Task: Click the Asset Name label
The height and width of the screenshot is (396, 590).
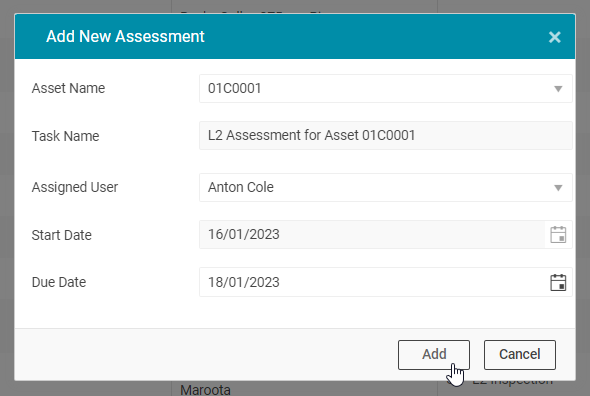Action: (68, 88)
